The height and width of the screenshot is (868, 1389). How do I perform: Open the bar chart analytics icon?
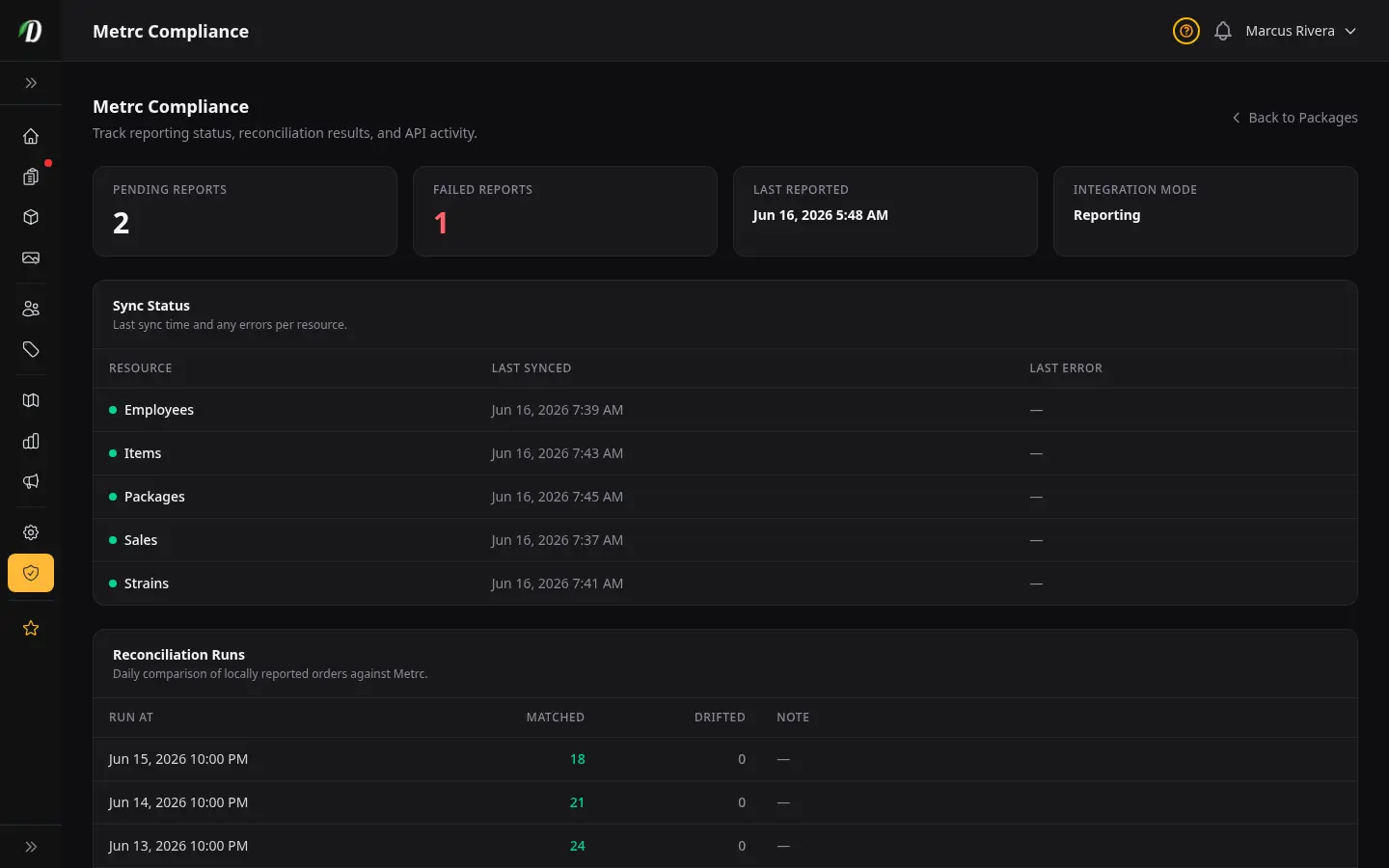pyautogui.click(x=31, y=441)
